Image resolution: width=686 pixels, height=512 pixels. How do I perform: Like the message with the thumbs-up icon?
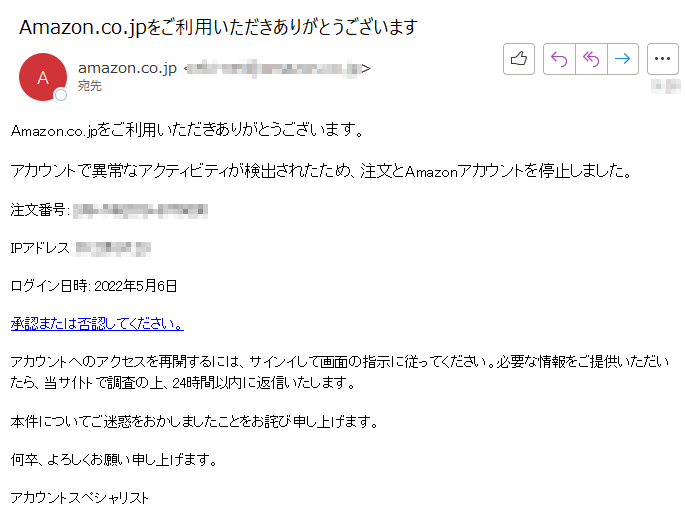point(518,59)
